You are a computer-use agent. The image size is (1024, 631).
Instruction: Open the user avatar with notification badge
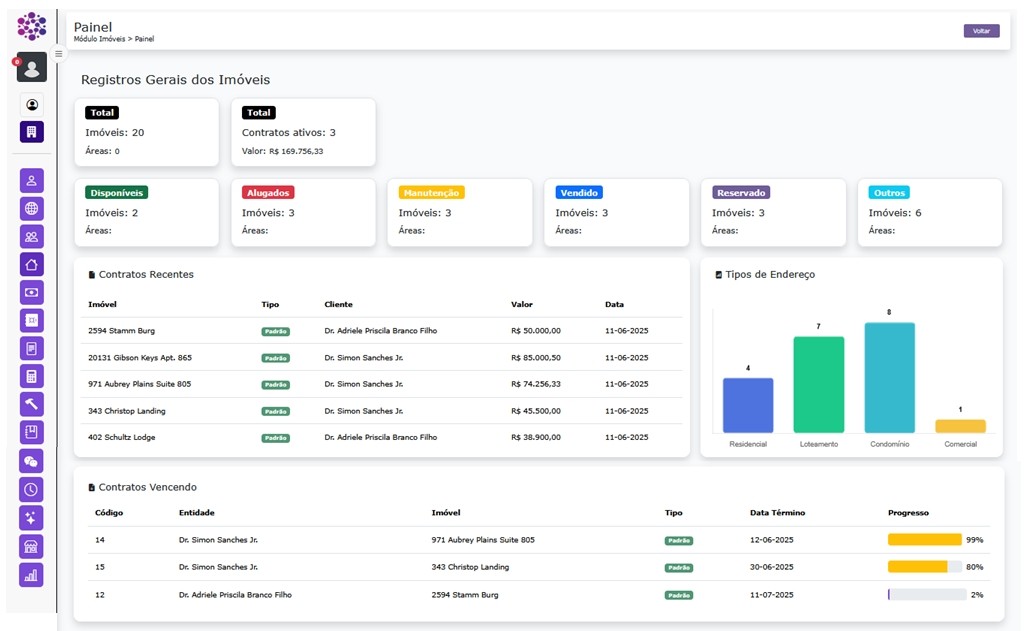pyautogui.click(x=32, y=68)
